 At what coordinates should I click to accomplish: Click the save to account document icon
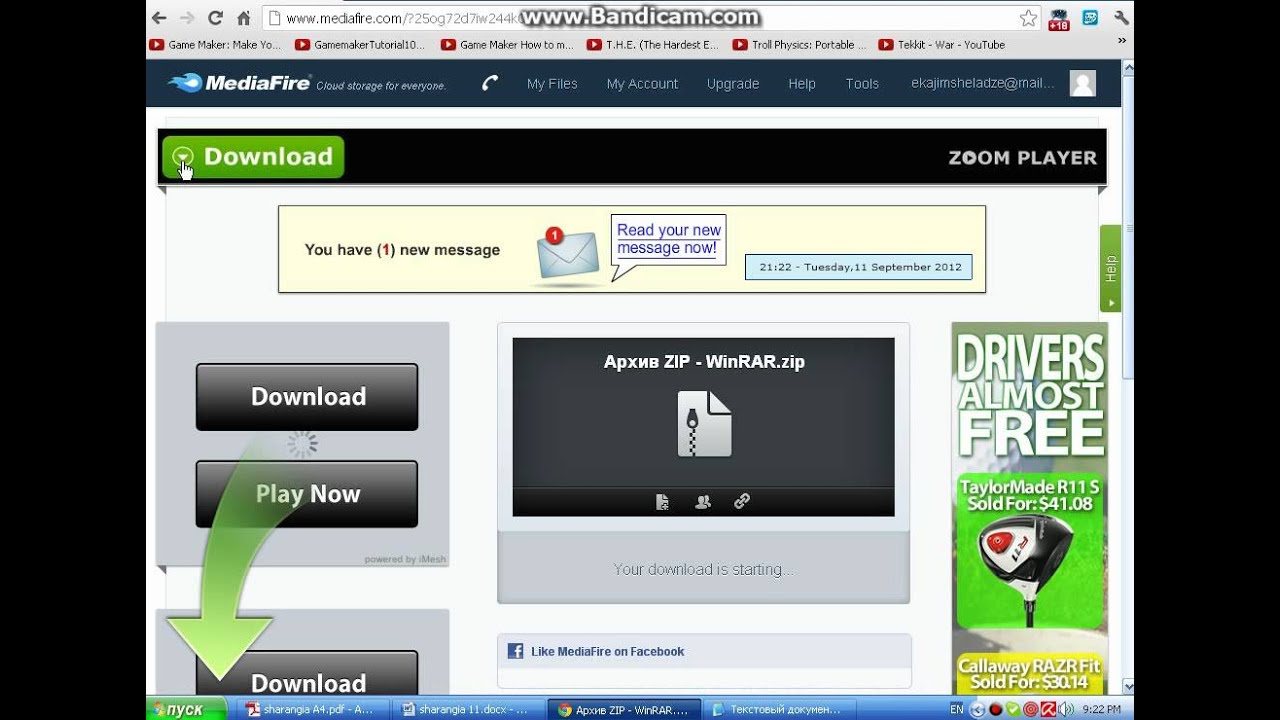[662, 502]
